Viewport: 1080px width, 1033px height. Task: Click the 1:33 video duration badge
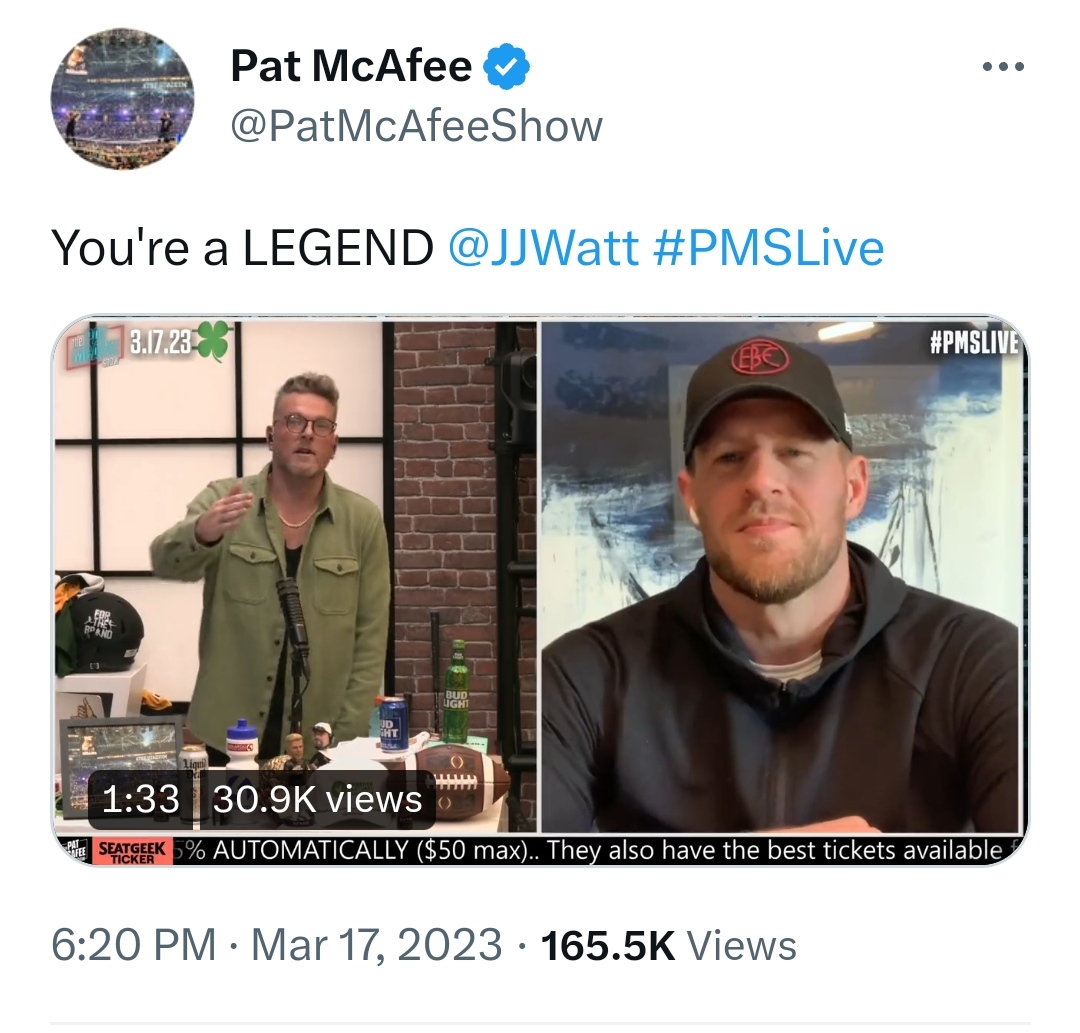click(x=141, y=799)
